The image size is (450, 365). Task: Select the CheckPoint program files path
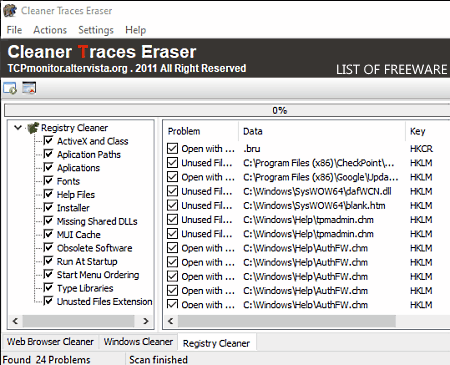[x=319, y=163]
